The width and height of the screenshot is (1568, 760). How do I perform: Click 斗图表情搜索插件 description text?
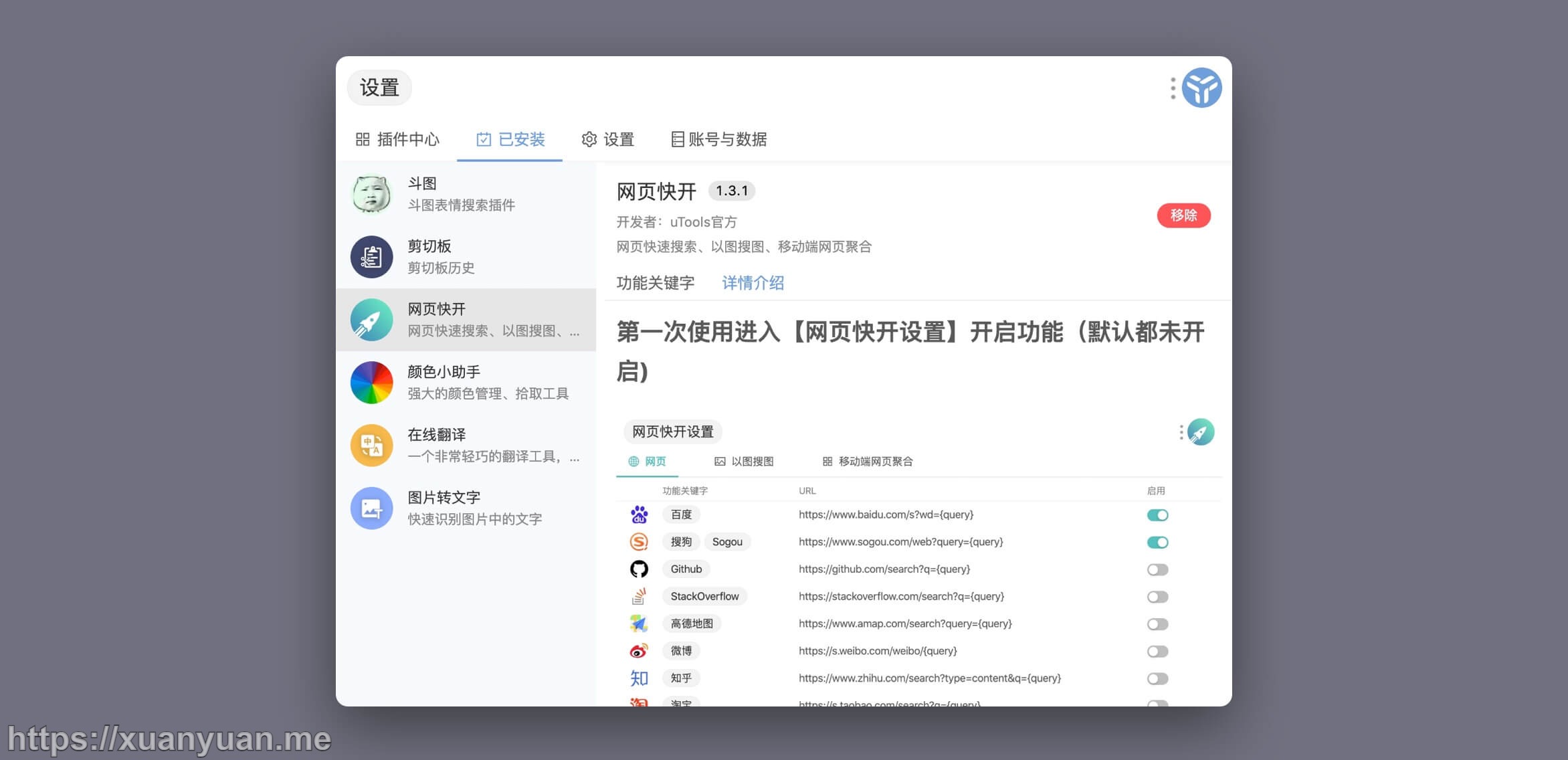[x=462, y=205]
